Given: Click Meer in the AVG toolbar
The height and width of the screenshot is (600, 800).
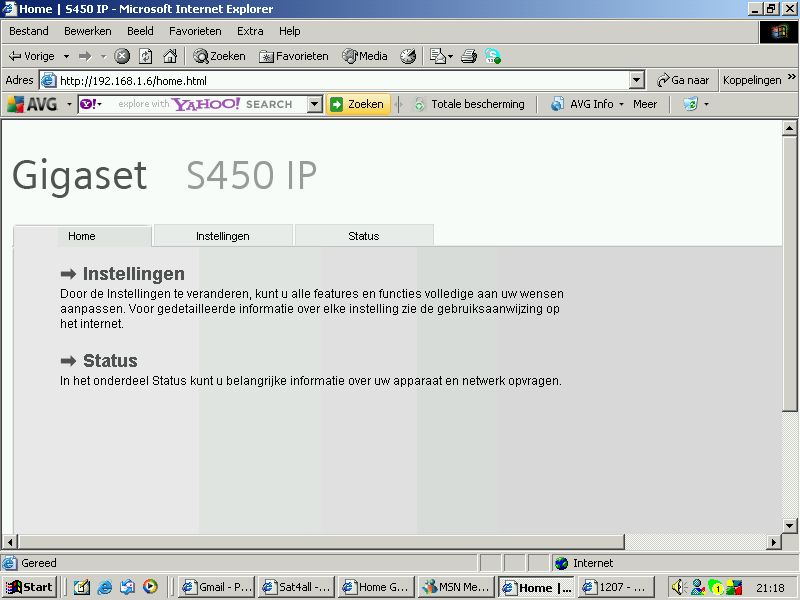Looking at the screenshot, I should pos(645,104).
